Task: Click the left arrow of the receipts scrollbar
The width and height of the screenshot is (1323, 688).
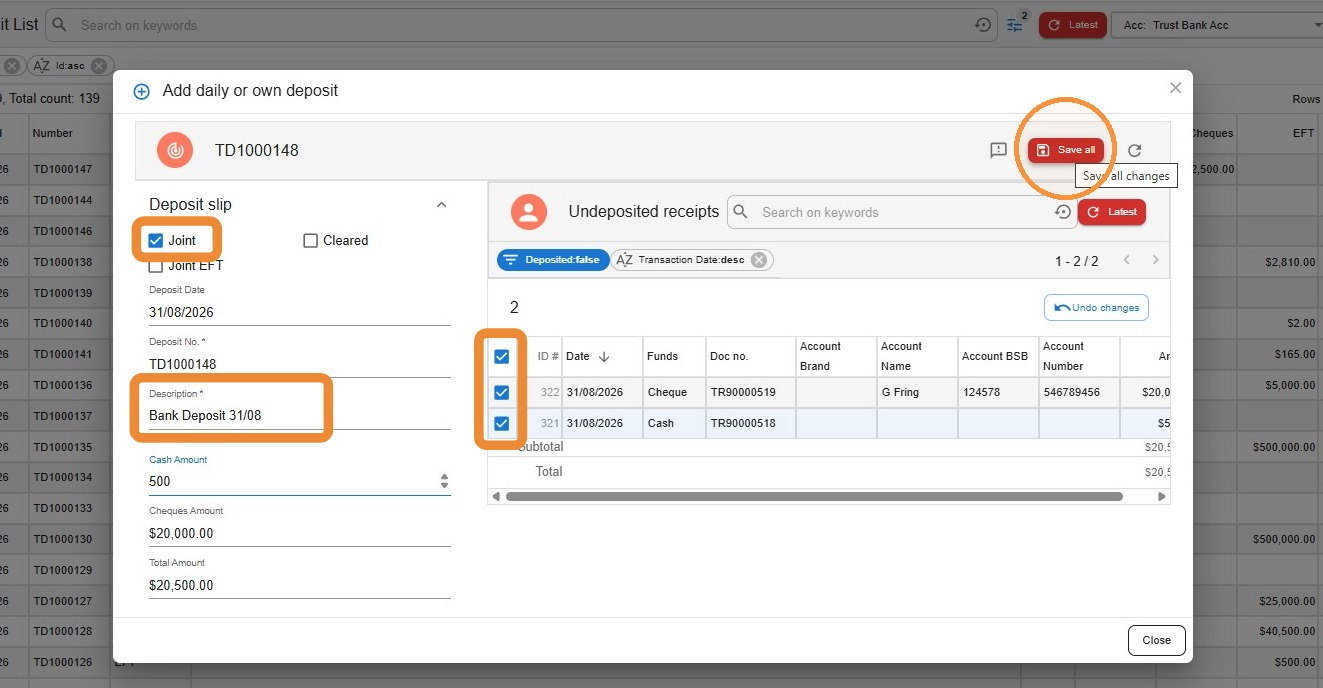Action: [x=496, y=496]
